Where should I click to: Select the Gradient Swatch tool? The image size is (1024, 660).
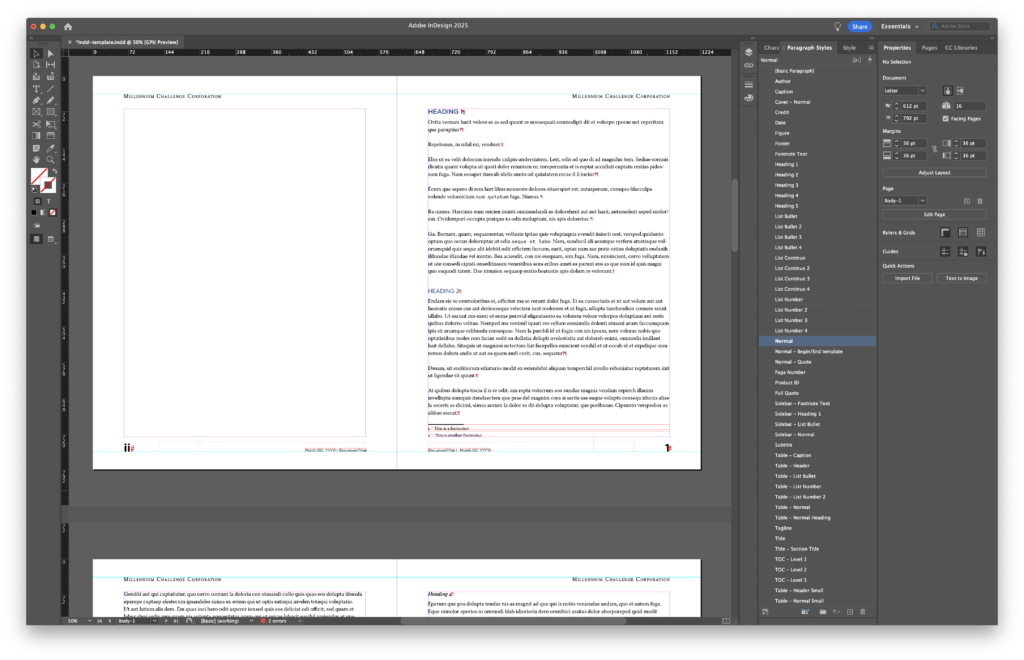(x=37, y=136)
